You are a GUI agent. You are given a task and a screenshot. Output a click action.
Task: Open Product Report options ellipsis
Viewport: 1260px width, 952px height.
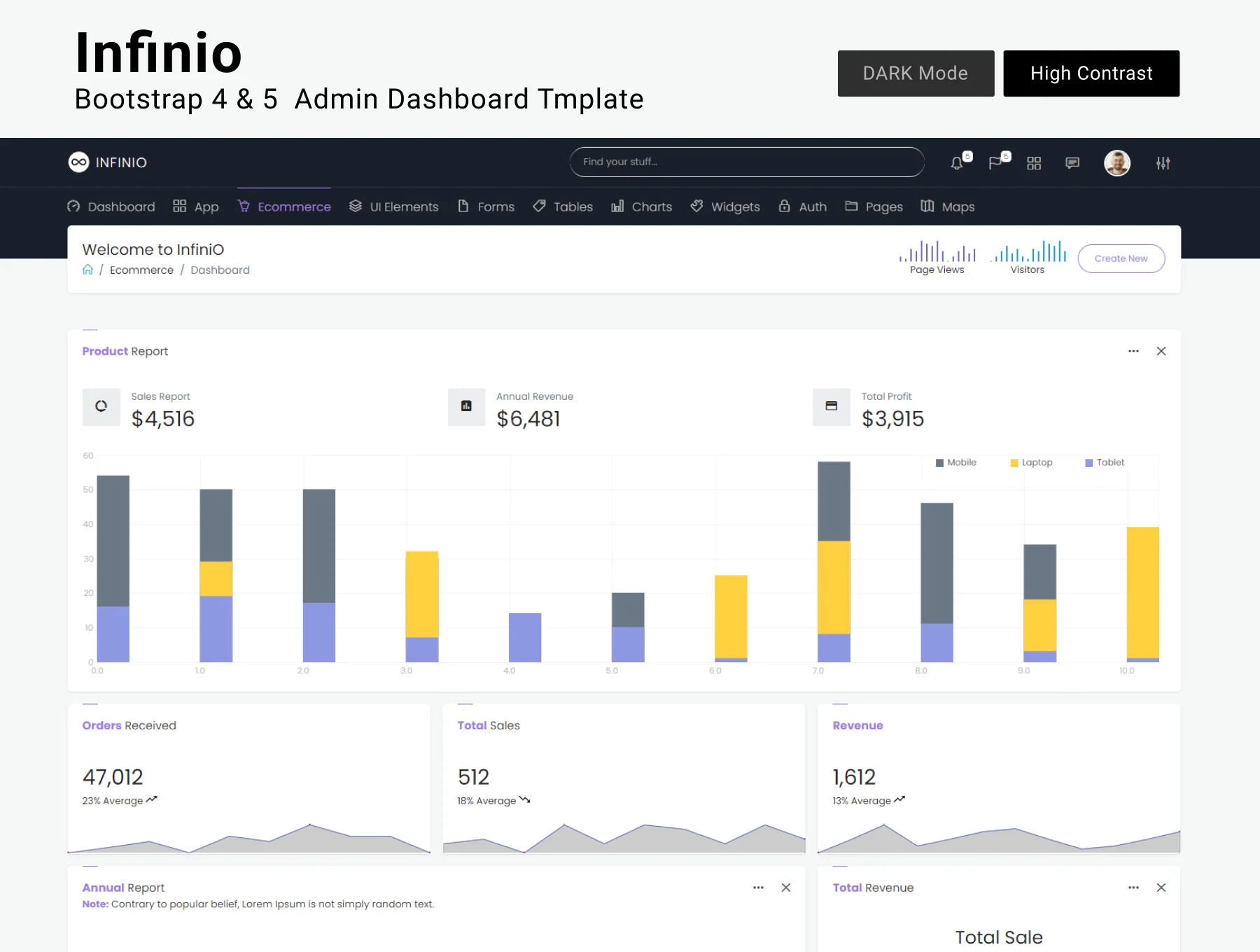(1133, 351)
